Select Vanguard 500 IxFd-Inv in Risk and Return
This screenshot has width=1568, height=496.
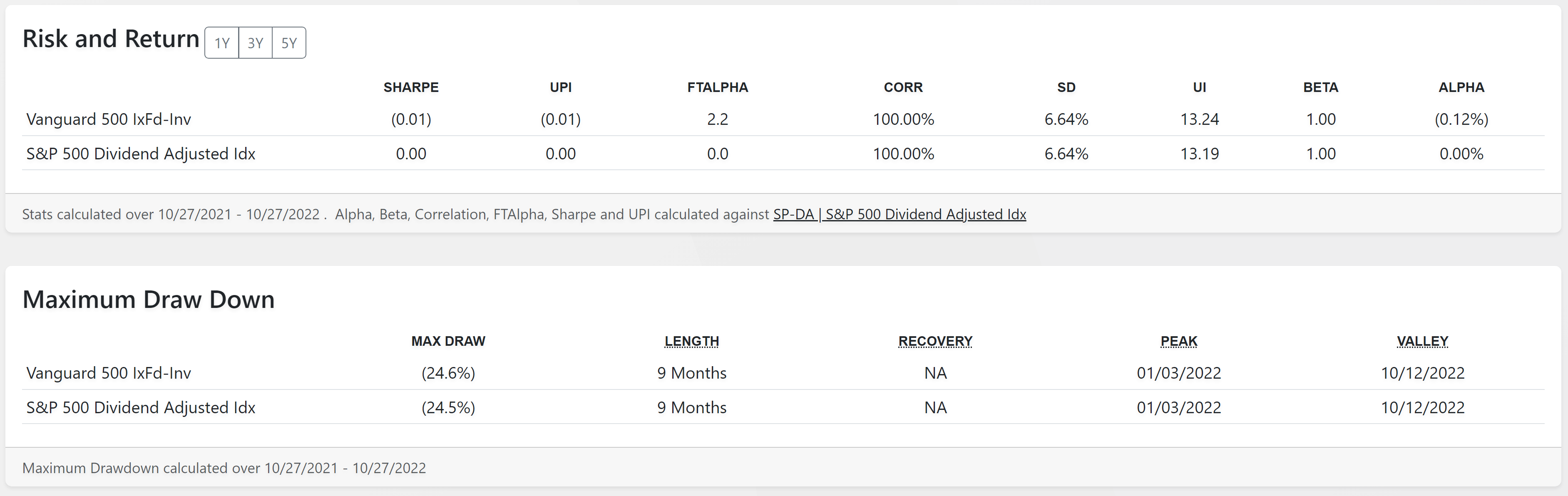tap(783, 119)
